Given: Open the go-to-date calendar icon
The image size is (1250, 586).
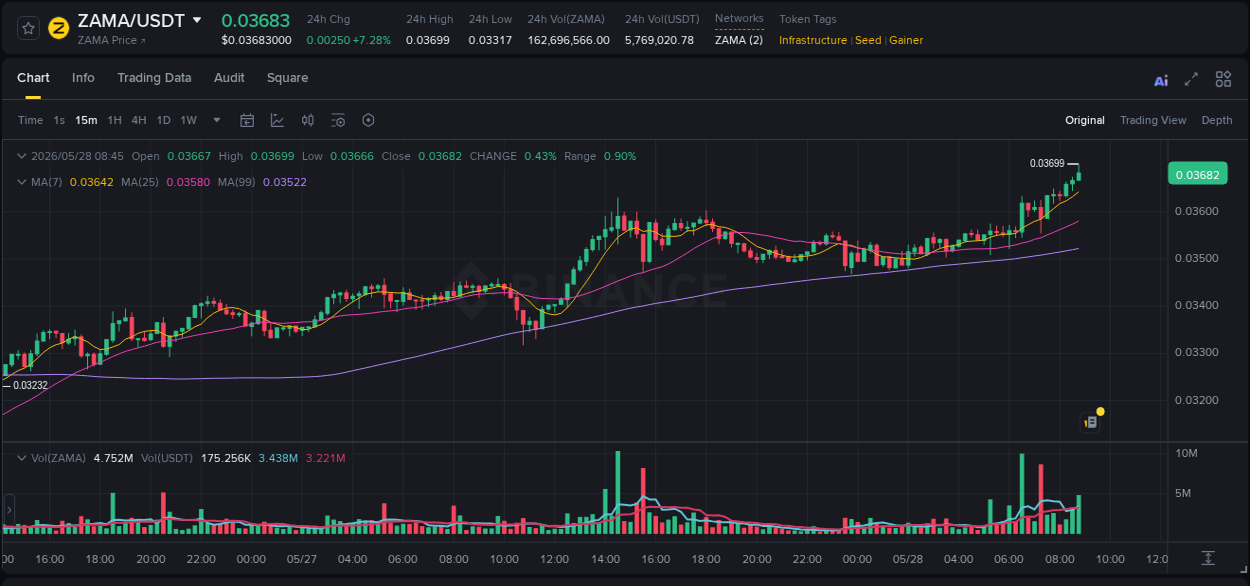Looking at the screenshot, I should coord(247,120).
